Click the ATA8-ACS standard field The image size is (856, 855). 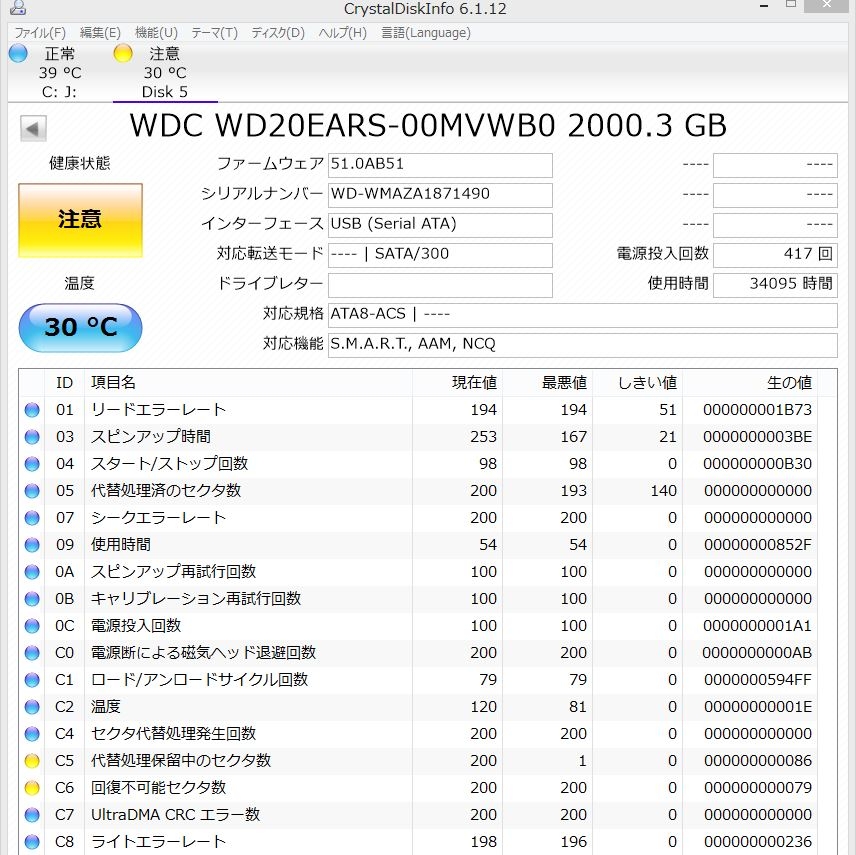pos(582,315)
